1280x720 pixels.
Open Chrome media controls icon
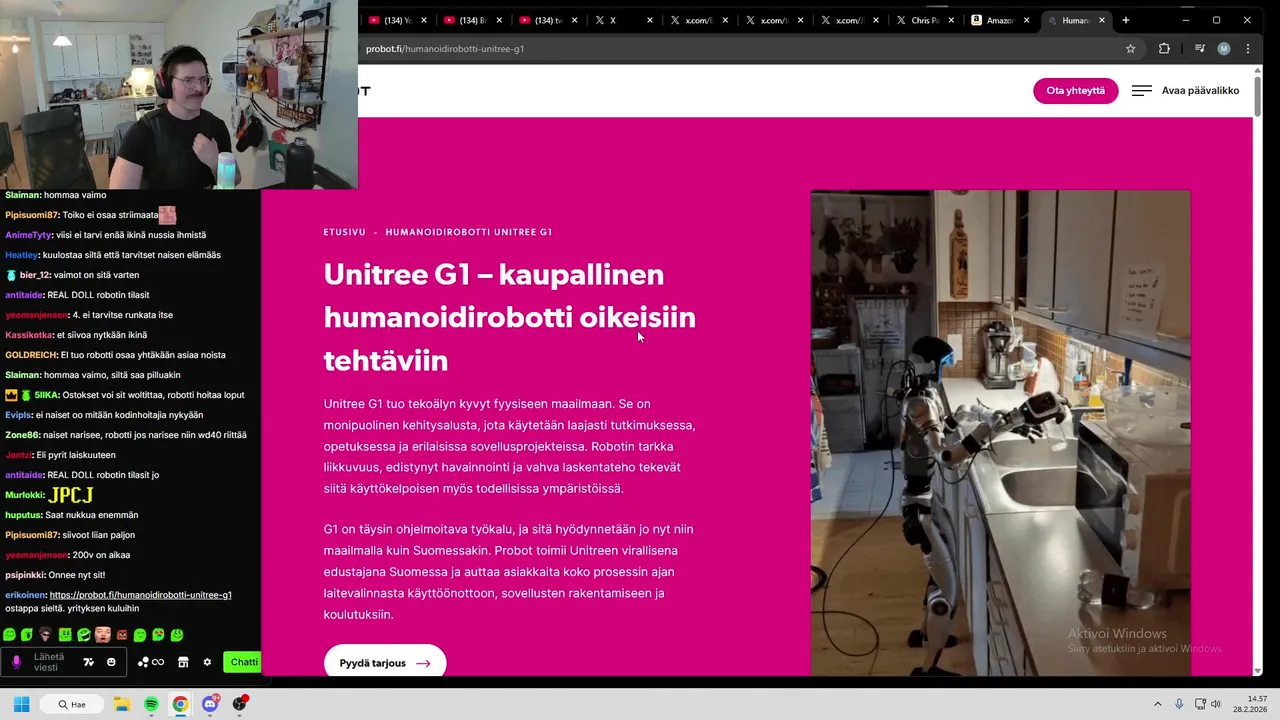(1200, 48)
